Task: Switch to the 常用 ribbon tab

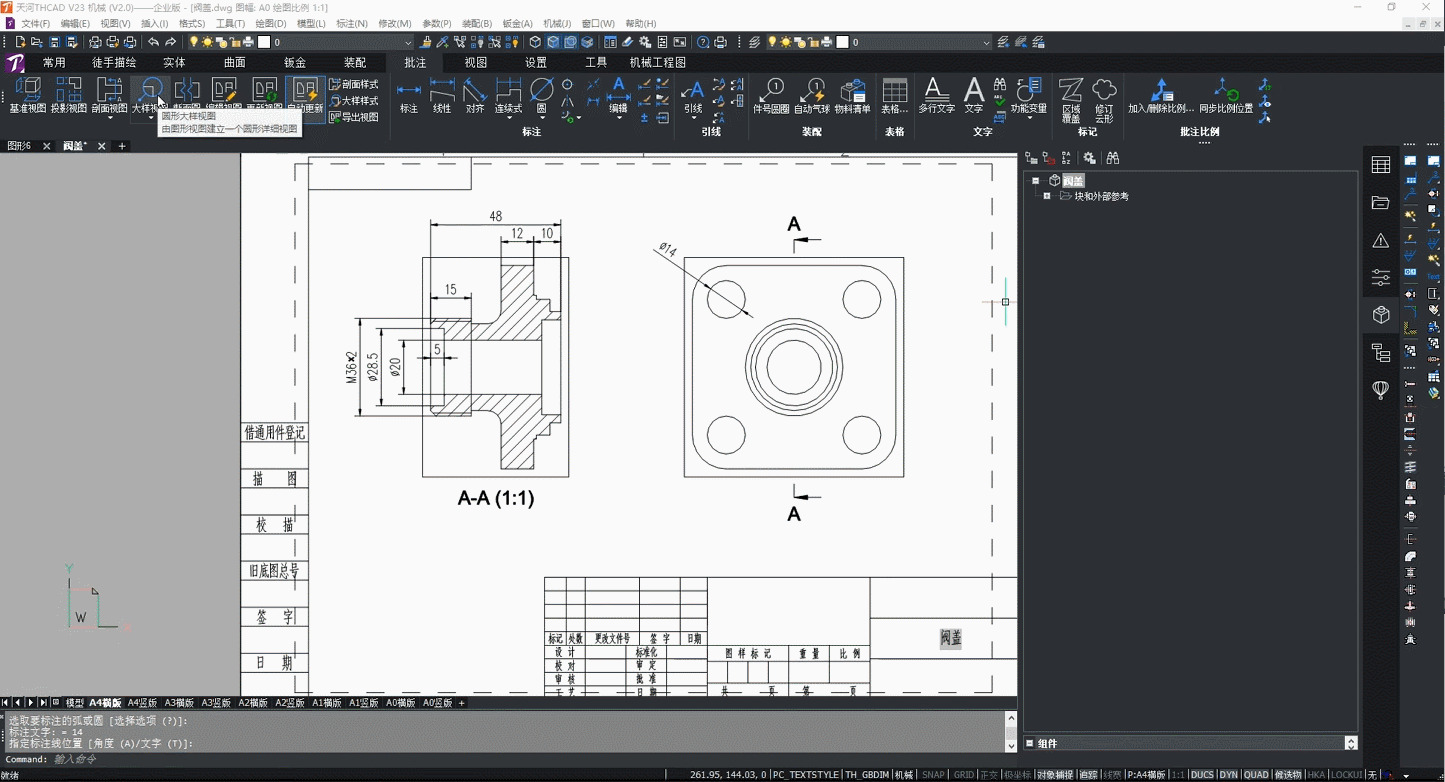Action: tap(54, 62)
